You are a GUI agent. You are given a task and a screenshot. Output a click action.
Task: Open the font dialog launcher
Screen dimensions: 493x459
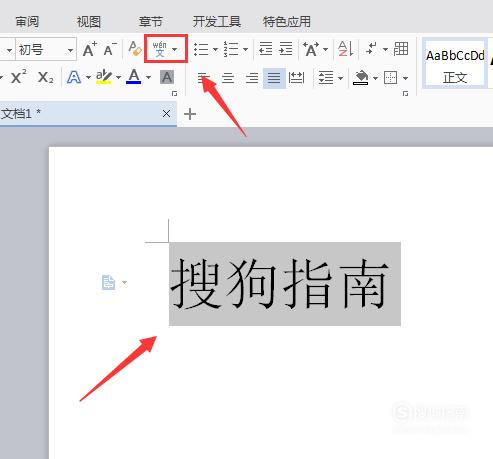coord(174,94)
